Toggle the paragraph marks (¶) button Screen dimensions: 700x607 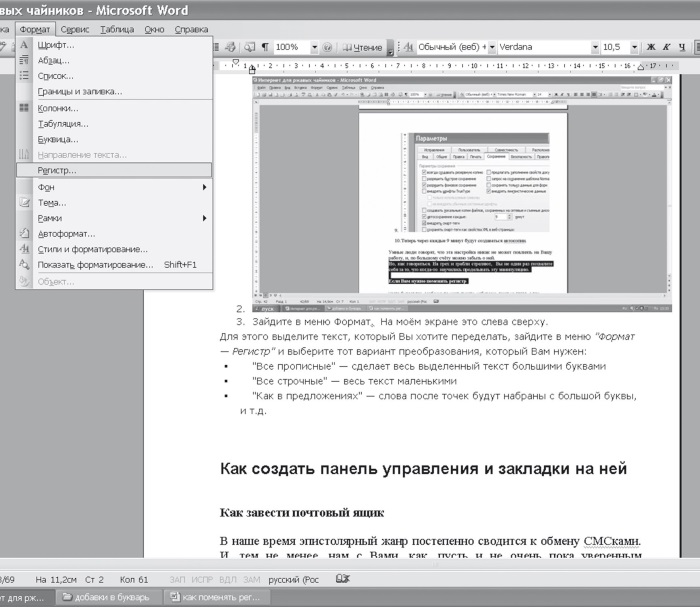tap(265, 47)
